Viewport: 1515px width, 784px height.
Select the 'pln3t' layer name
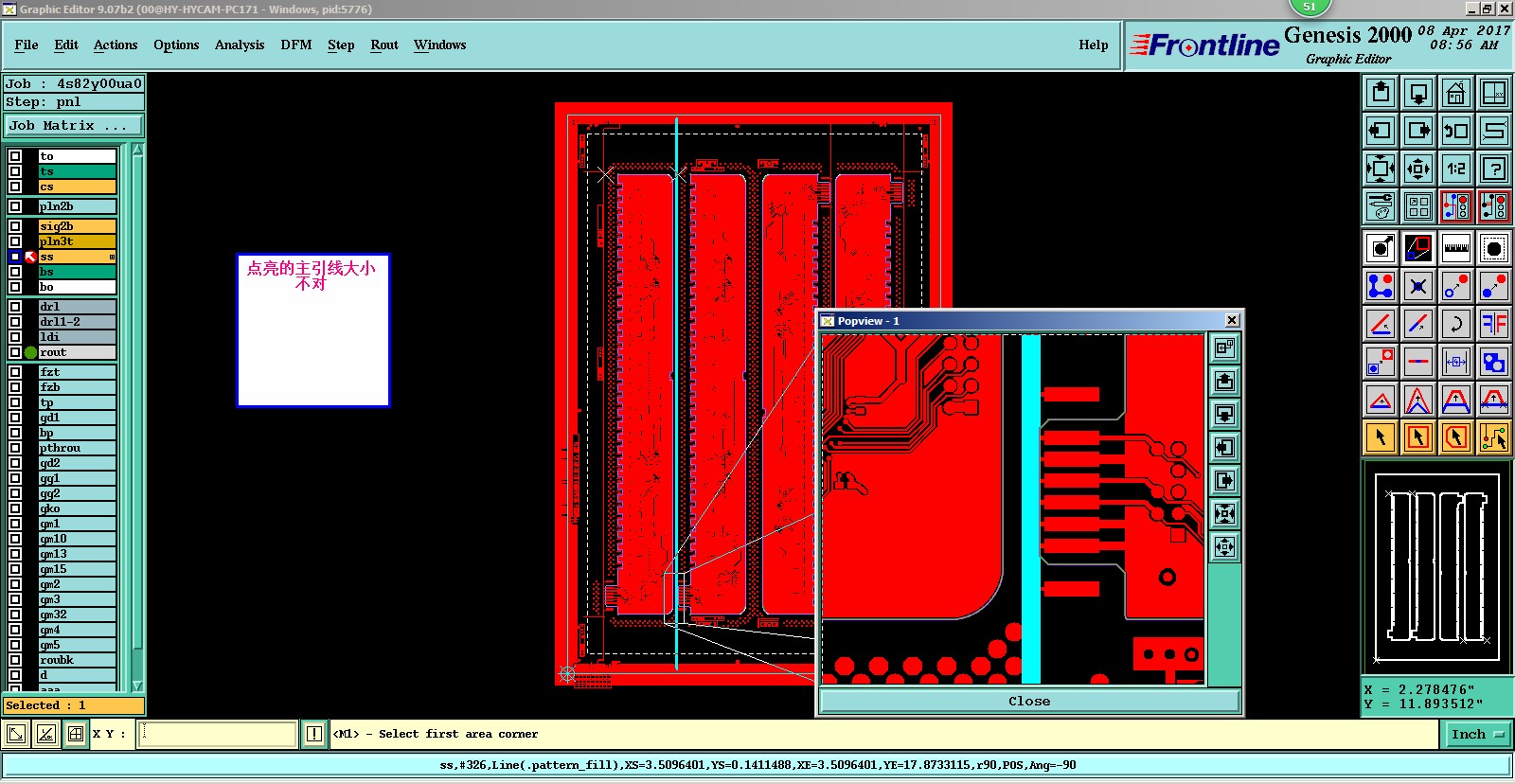coord(78,241)
